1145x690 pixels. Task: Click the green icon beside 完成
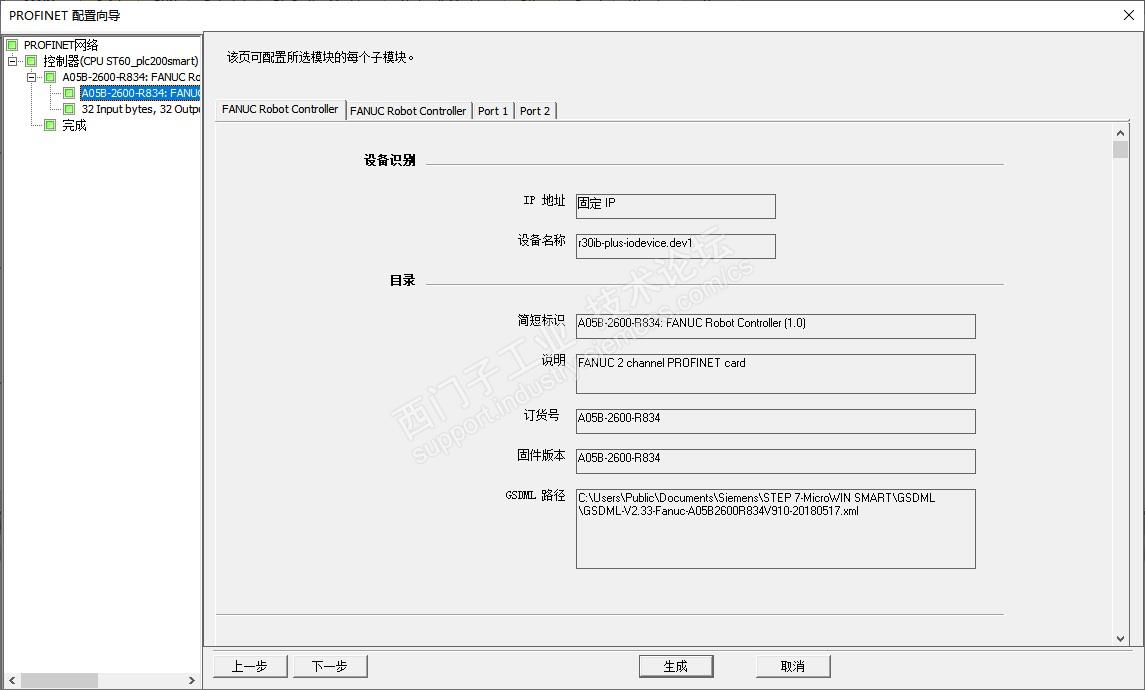(x=50, y=125)
